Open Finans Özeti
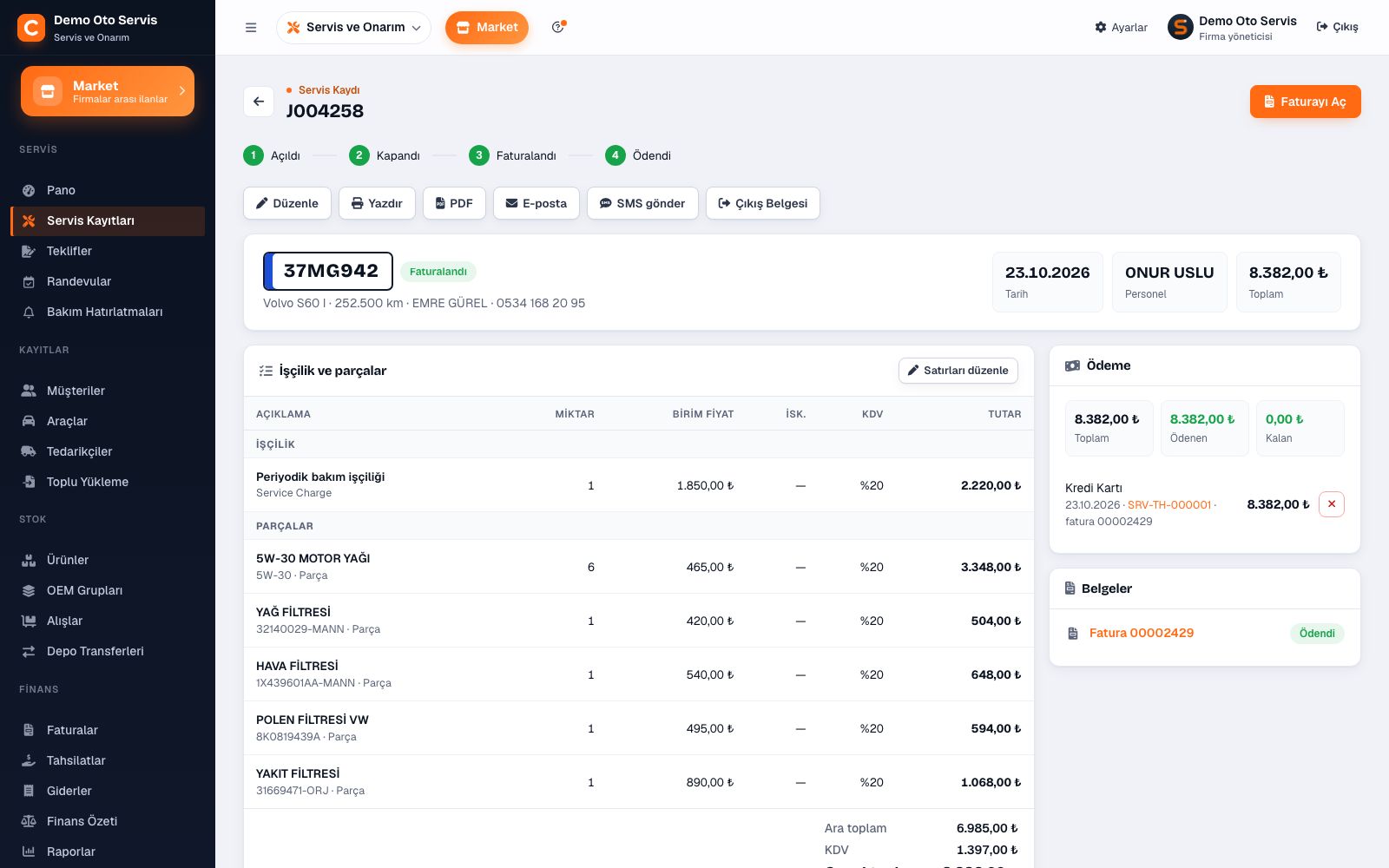Image resolution: width=1389 pixels, height=868 pixels. click(108, 821)
